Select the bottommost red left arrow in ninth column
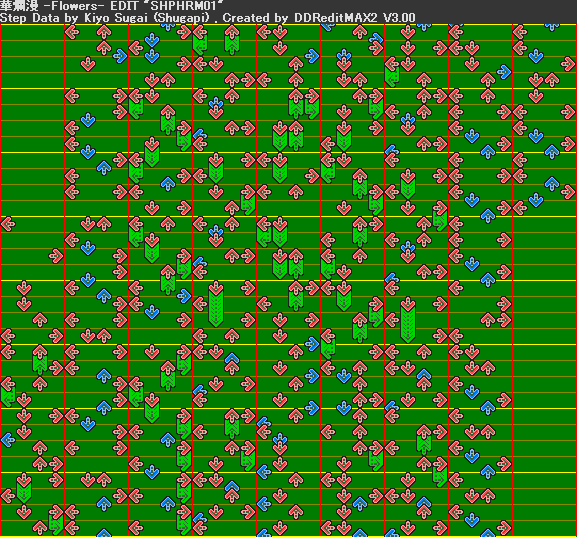577x537 pixels. 520,208
